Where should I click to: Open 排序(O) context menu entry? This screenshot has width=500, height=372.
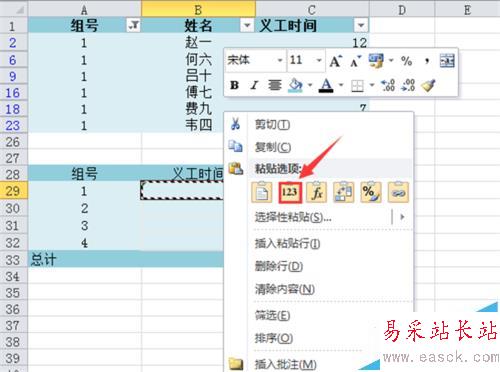point(274,338)
